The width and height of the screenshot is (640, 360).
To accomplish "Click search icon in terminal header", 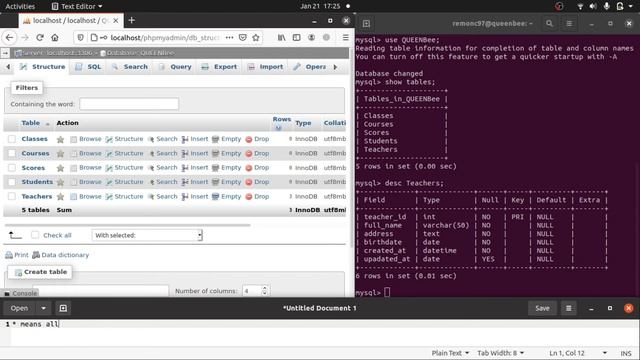I will (549, 24).
